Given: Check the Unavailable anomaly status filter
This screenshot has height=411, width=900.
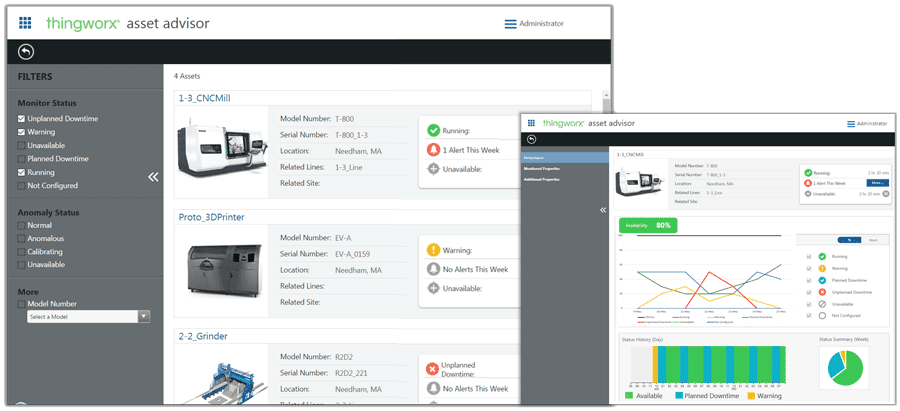Looking at the screenshot, I should 21,265.
